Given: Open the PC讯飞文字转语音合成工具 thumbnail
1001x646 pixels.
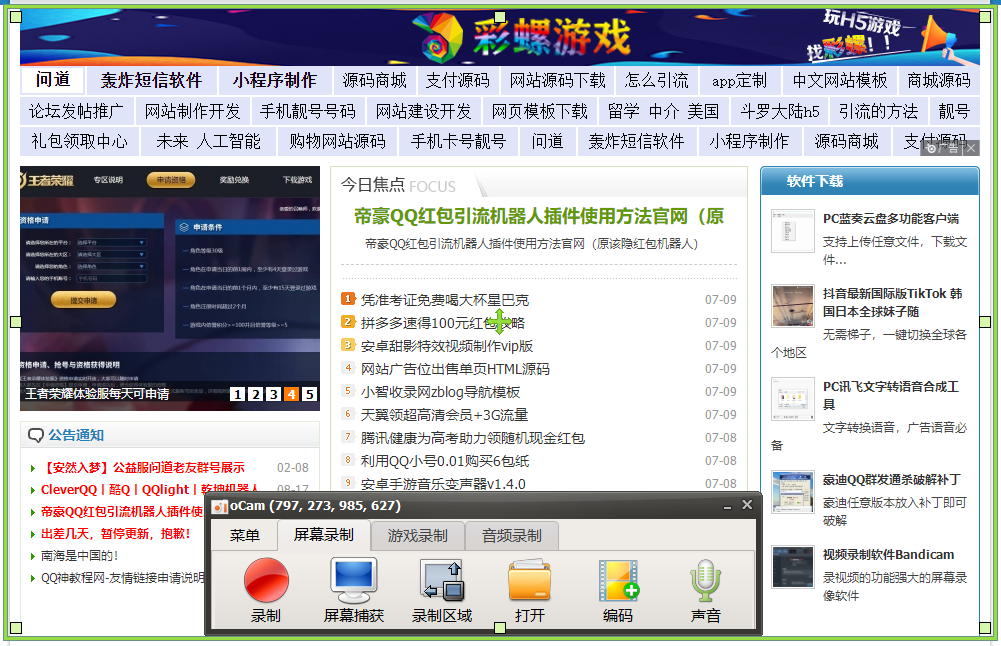Looking at the screenshot, I should tap(793, 399).
